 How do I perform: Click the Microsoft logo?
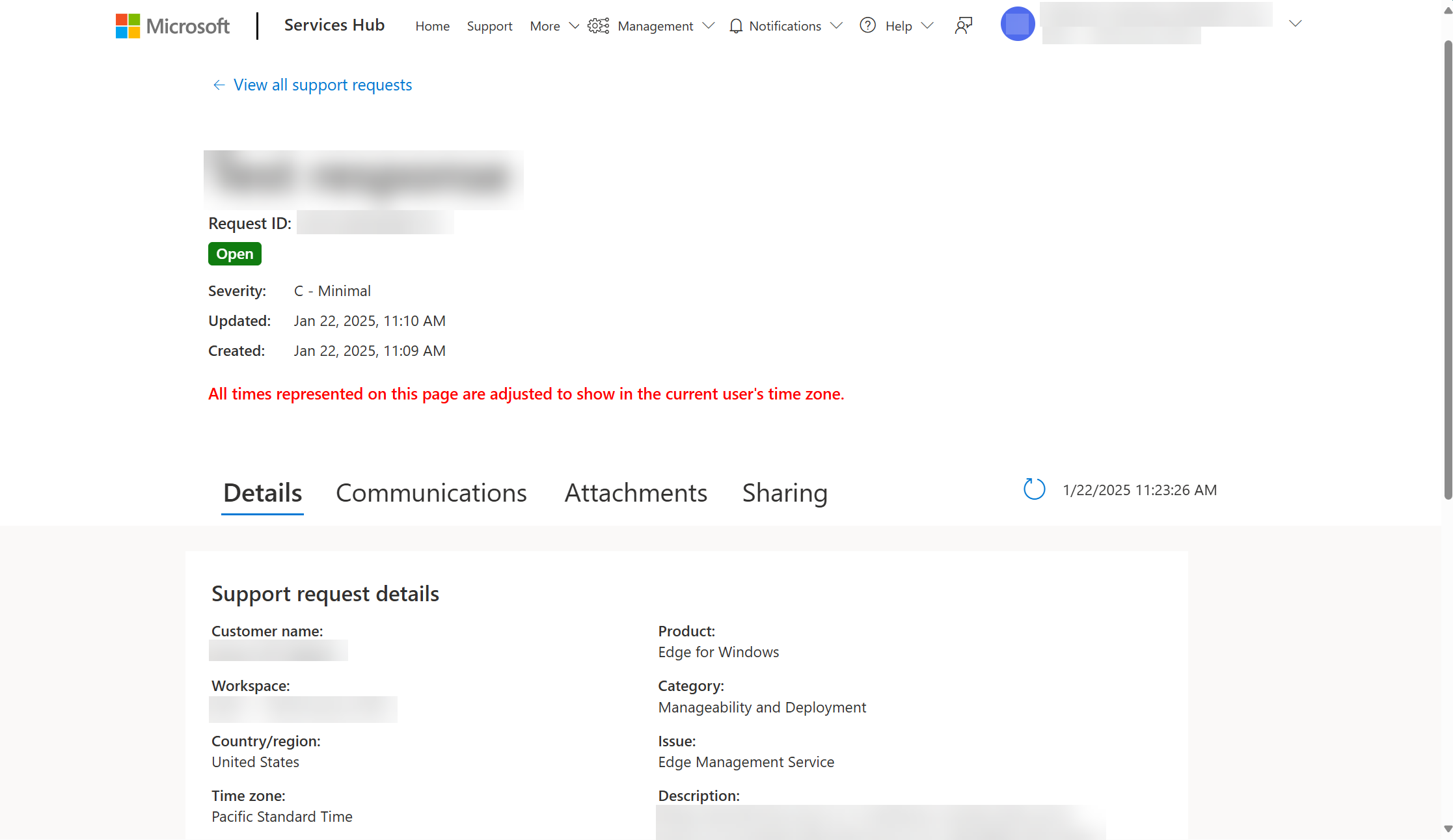[172, 26]
